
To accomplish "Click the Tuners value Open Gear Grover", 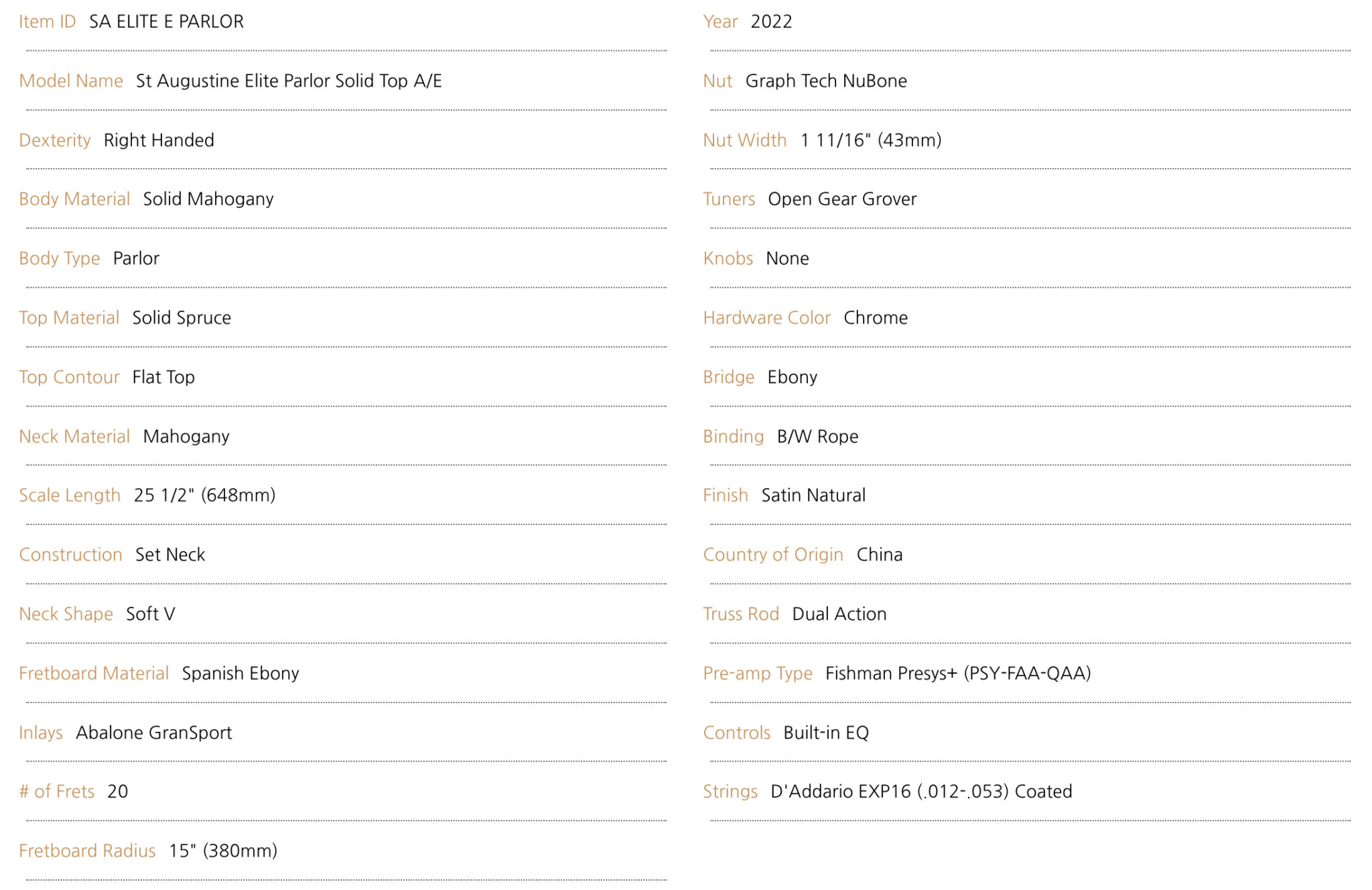I will tap(842, 199).
